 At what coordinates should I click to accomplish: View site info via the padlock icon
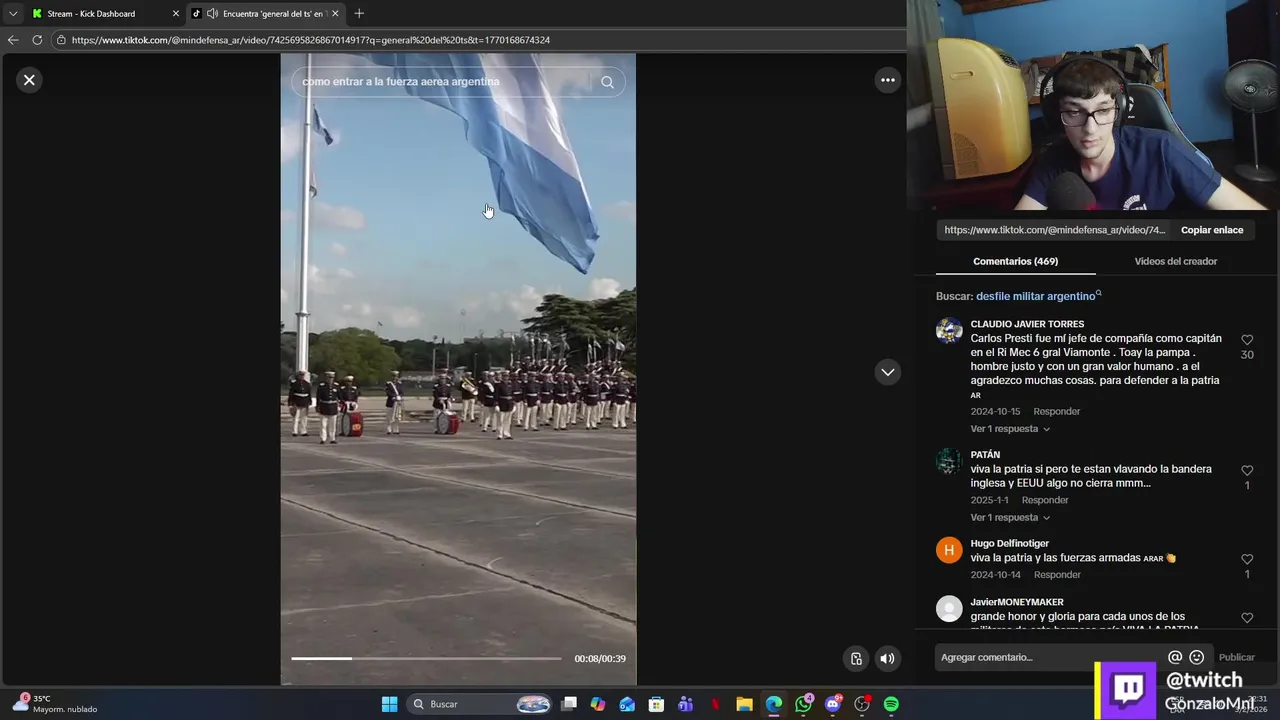pos(61,40)
